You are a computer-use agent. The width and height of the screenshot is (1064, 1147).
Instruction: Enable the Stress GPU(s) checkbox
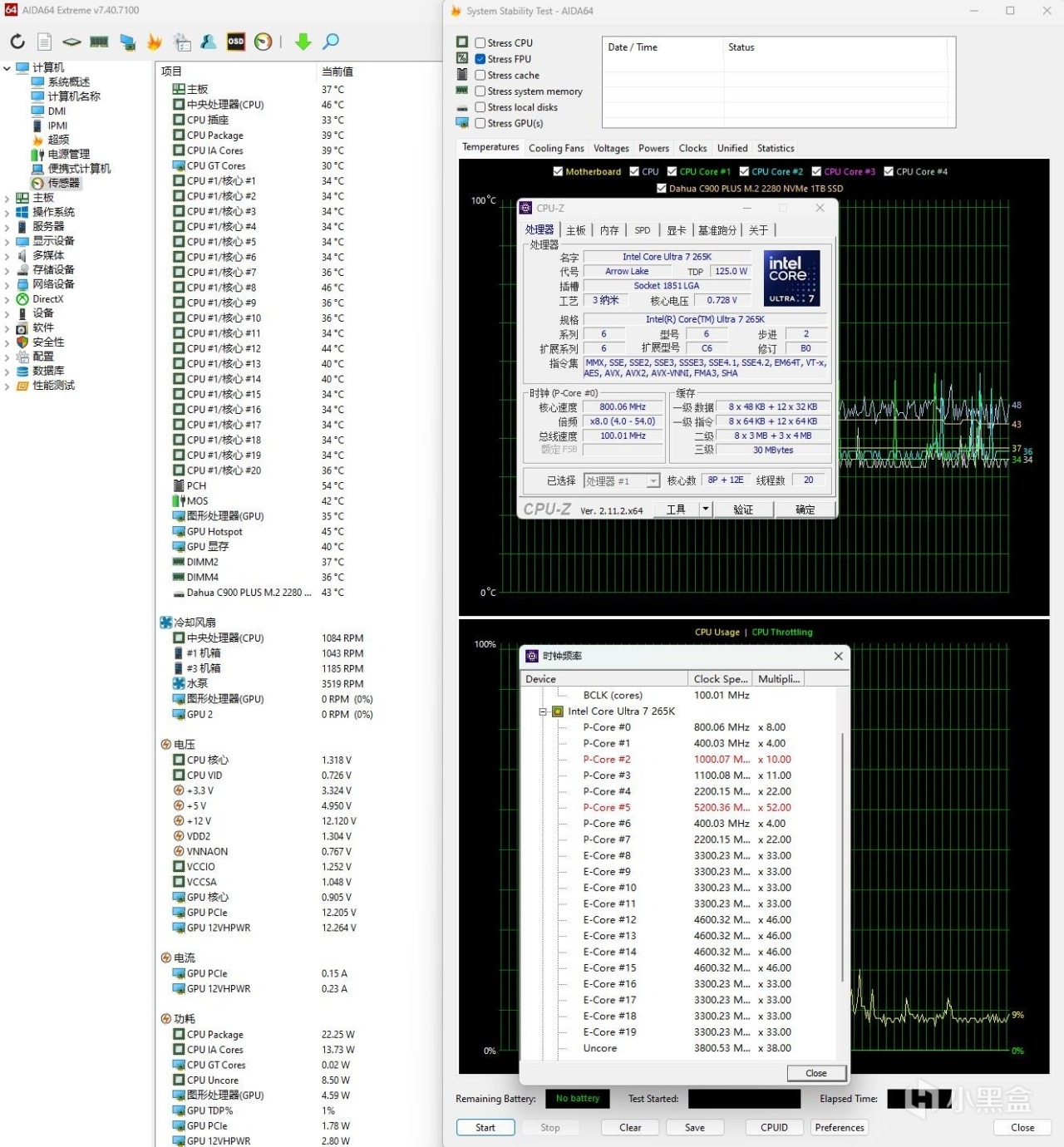480,123
